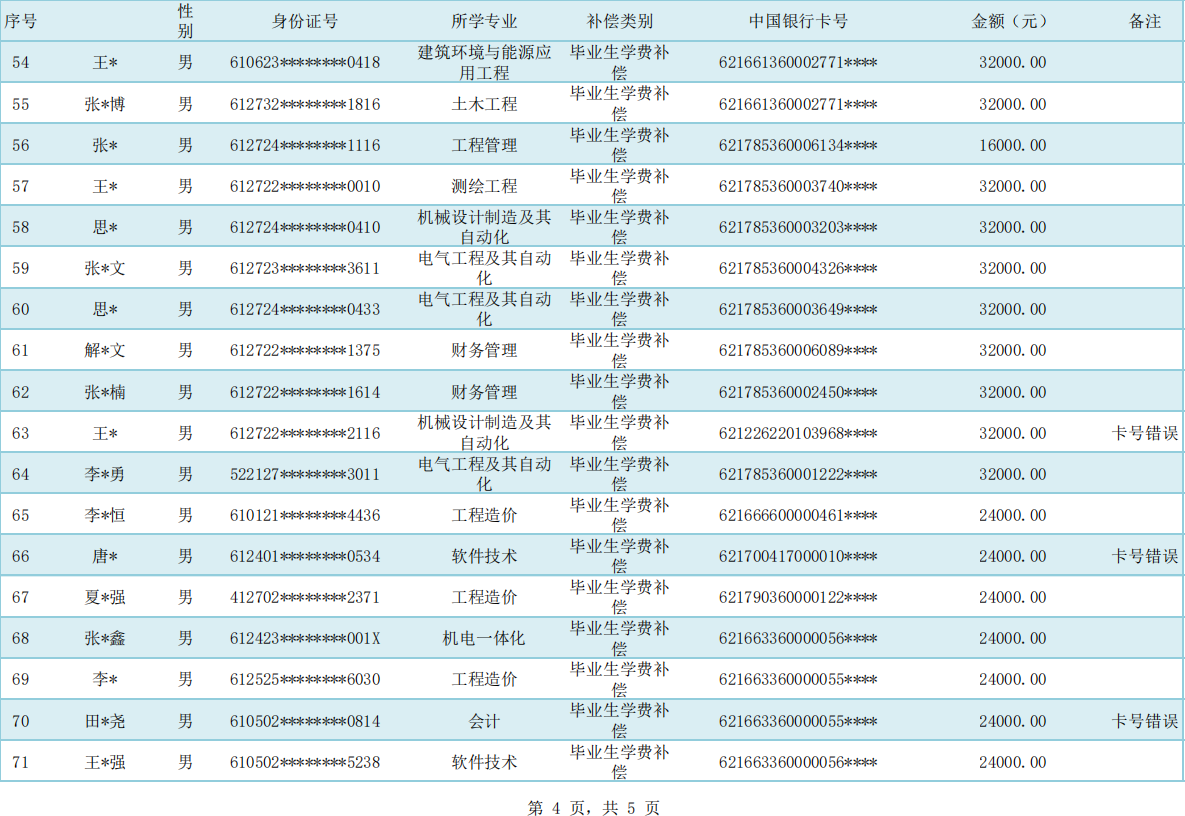Viewport: 1185px width, 816px height.
Task: Click the 机电一体化 major cell
Action: (x=484, y=638)
